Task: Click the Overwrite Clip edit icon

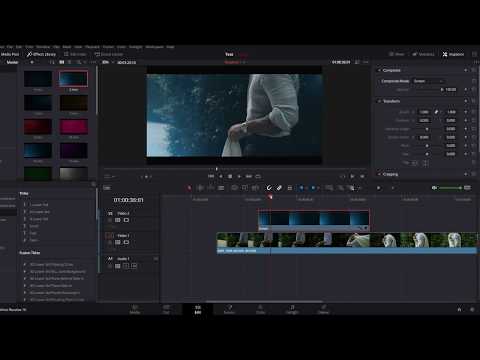Action: (245, 188)
